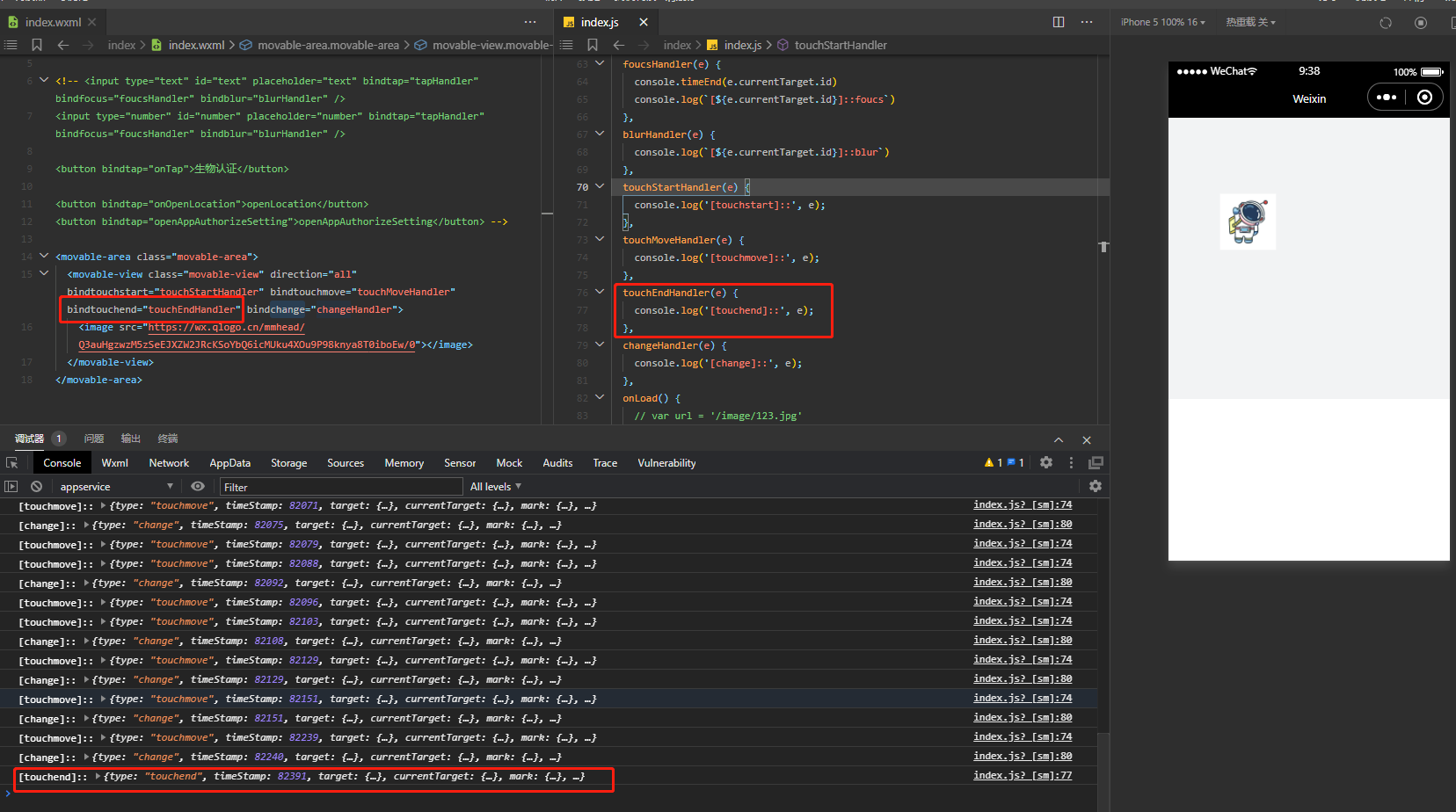Screen dimensions: 1456x812
Task: Click the movable-area.movable-area breadcrumb
Action: pos(328,45)
